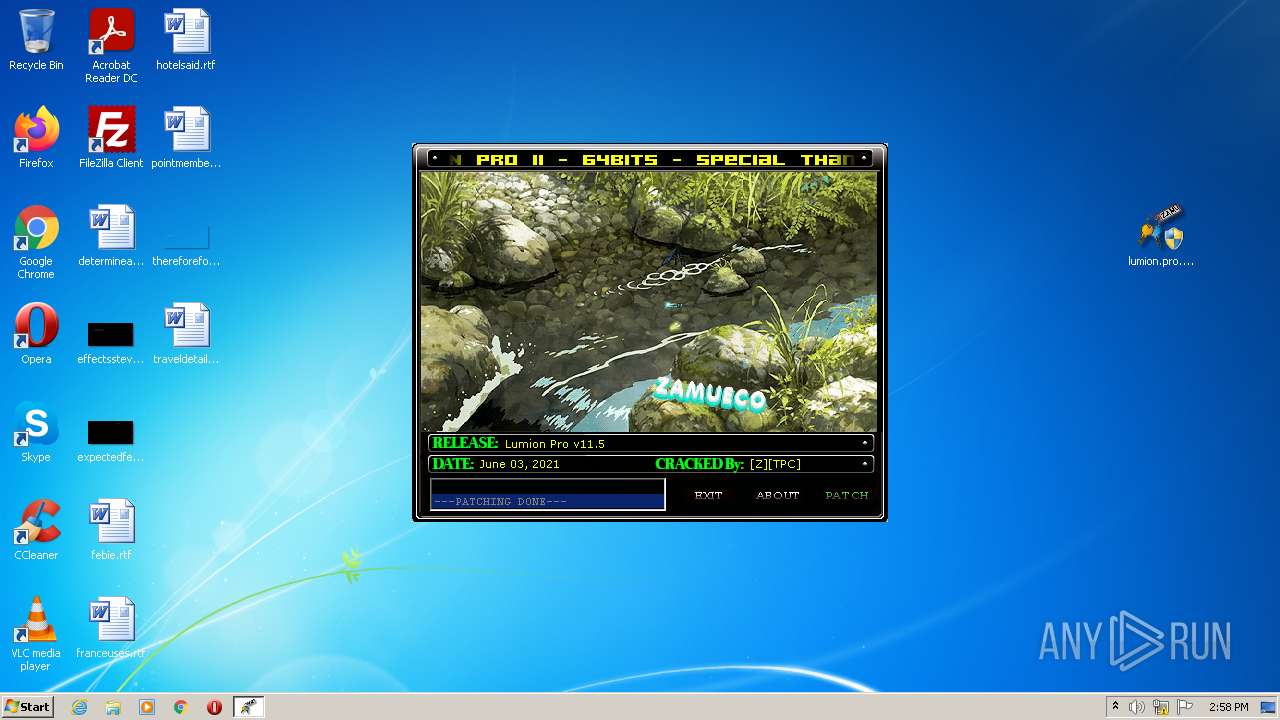The width and height of the screenshot is (1280, 720).
Task: Click the ZAMUECO artwork image
Action: (648, 301)
